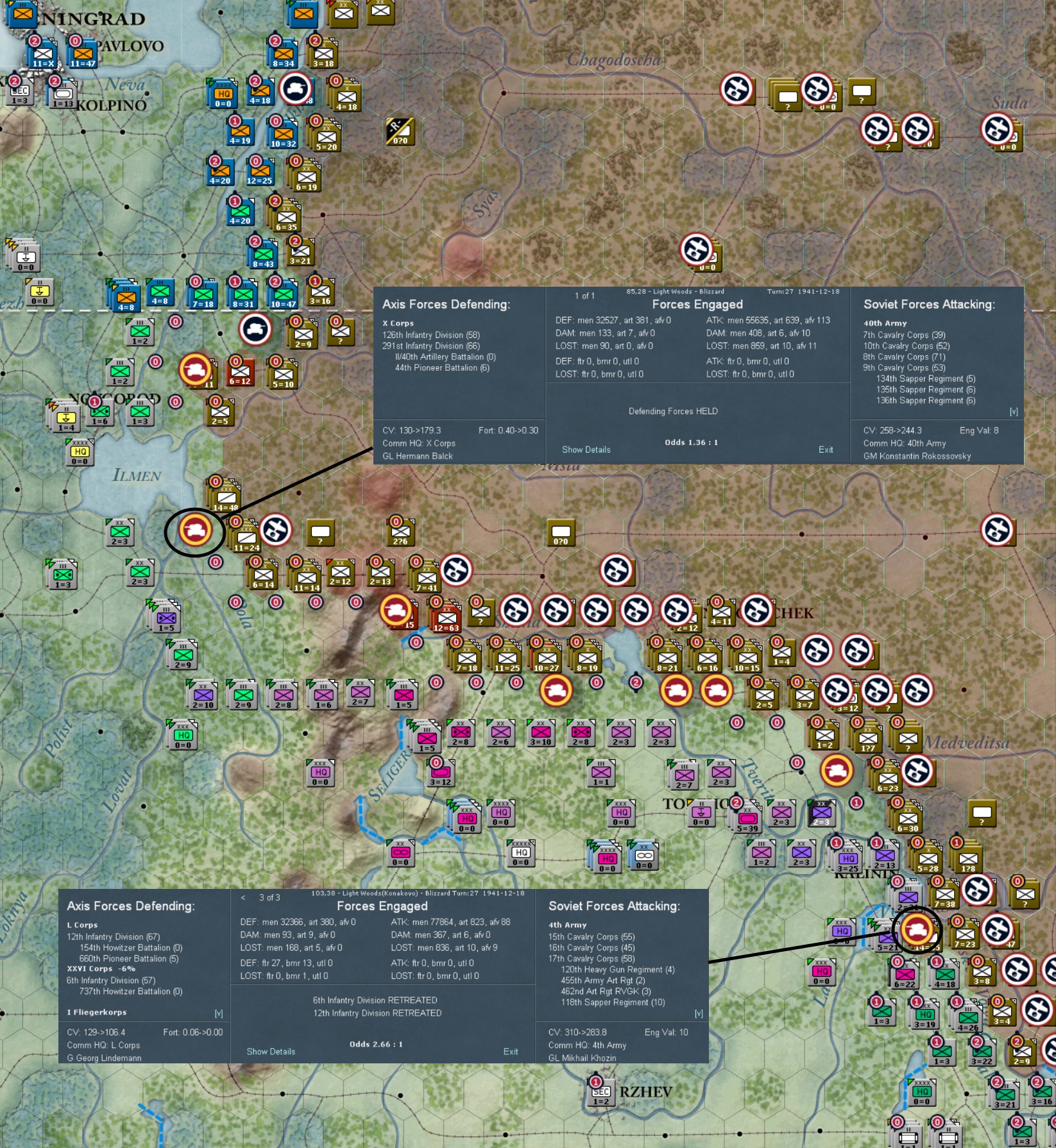Click 'G Georg Lindemann' commander name

pyautogui.click(x=104, y=1058)
